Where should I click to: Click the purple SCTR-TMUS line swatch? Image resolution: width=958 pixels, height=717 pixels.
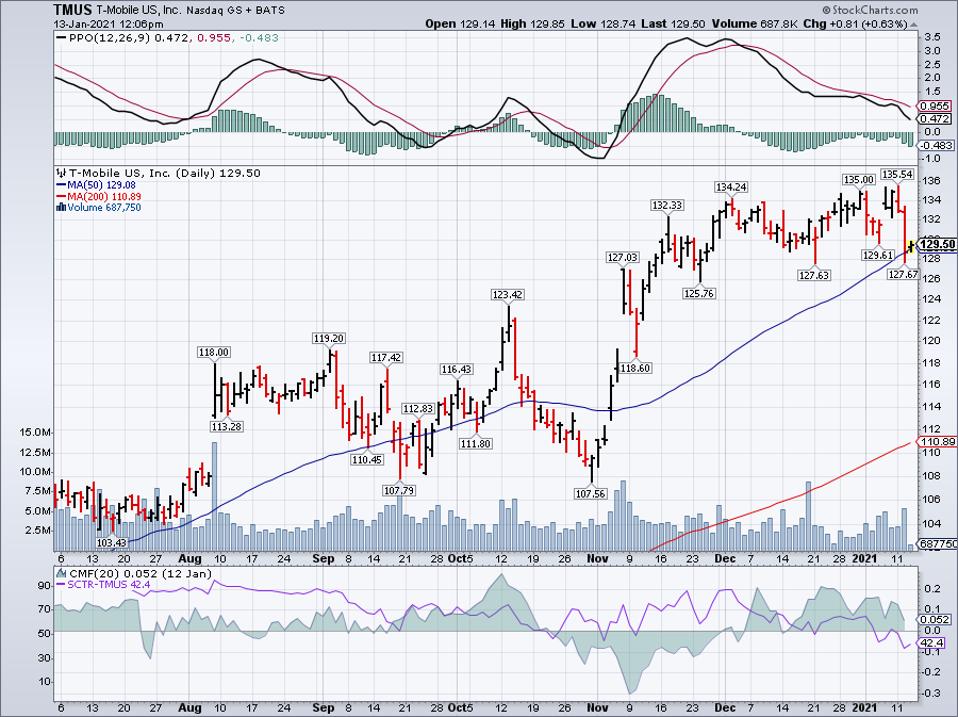61,584
